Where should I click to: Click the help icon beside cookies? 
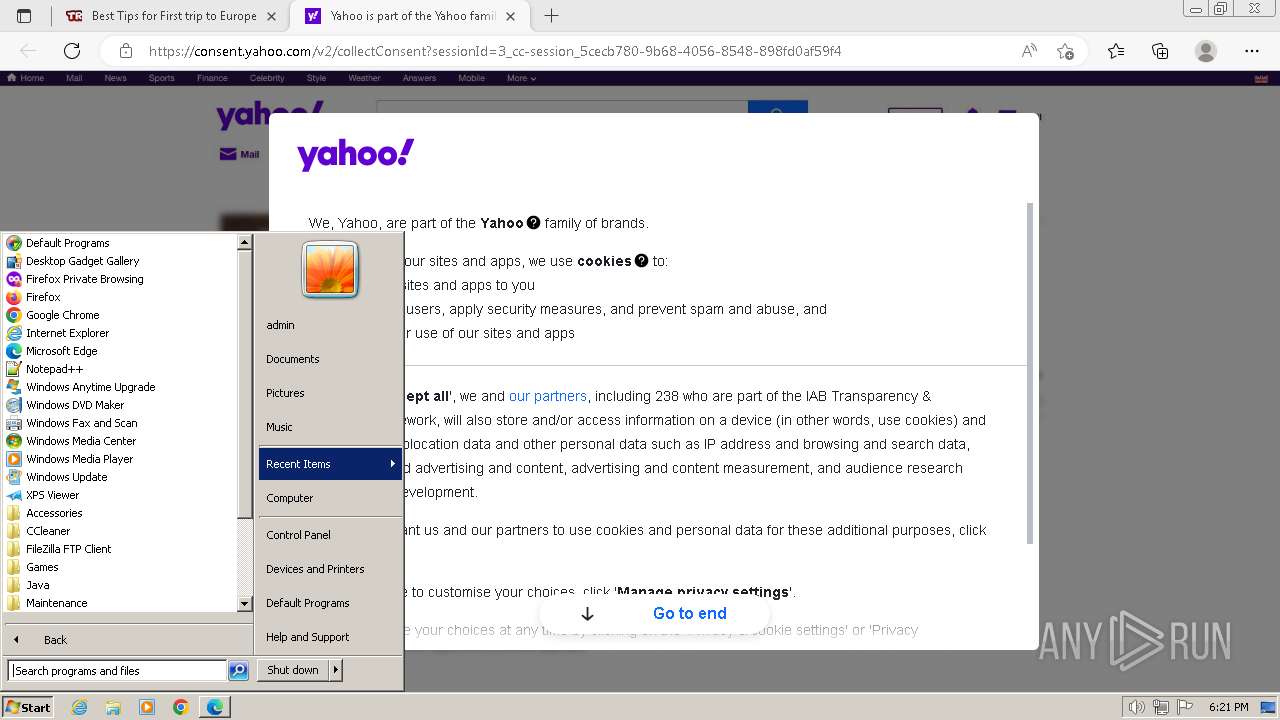click(x=641, y=261)
